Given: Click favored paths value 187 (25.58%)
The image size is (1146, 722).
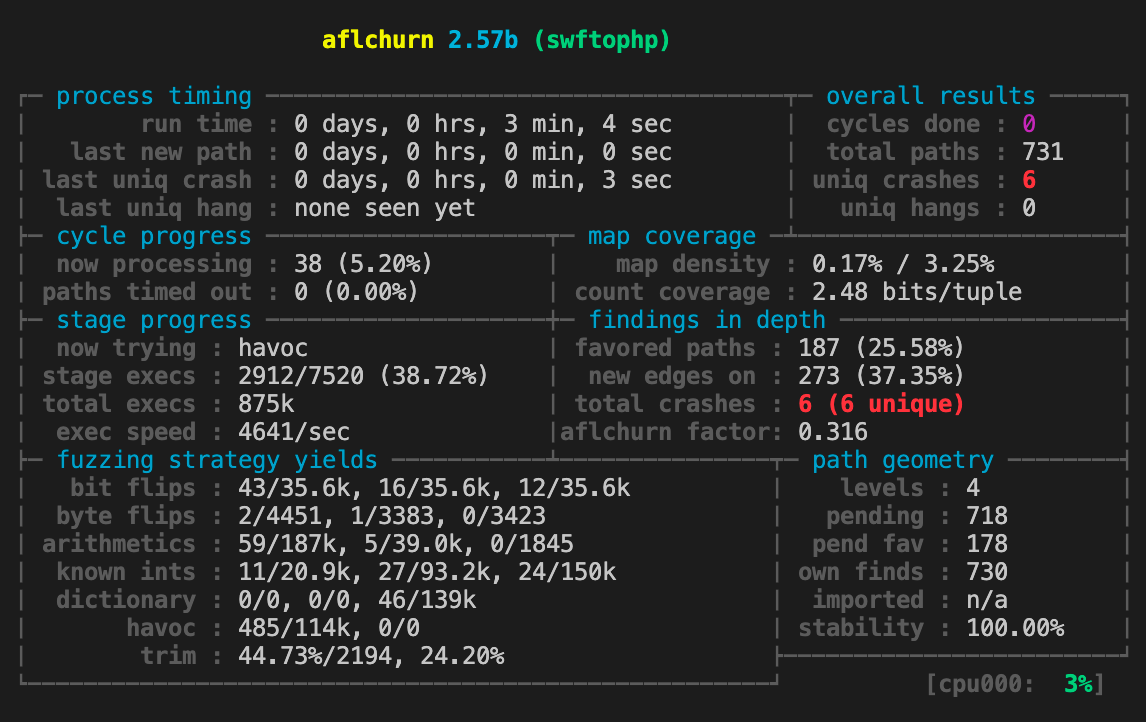Looking at the screenshot, I should [x=881, y=348].
